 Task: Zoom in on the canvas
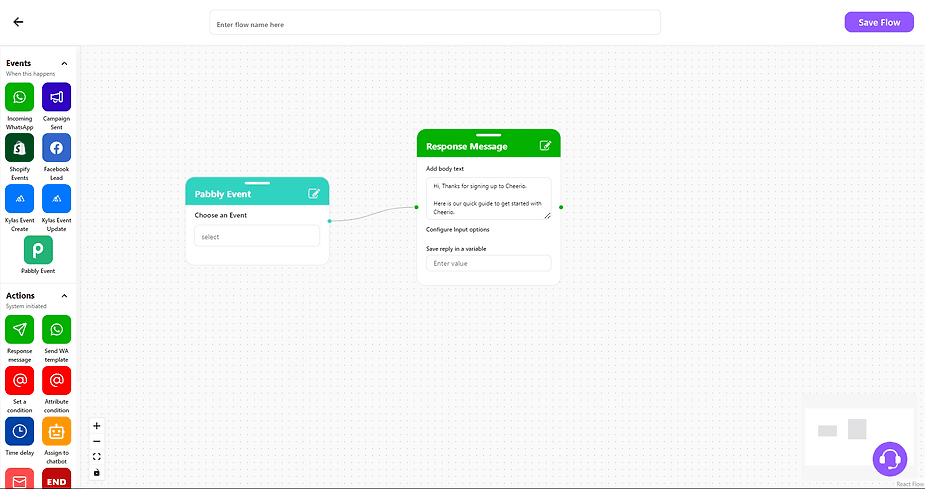[x=97, y=426]
